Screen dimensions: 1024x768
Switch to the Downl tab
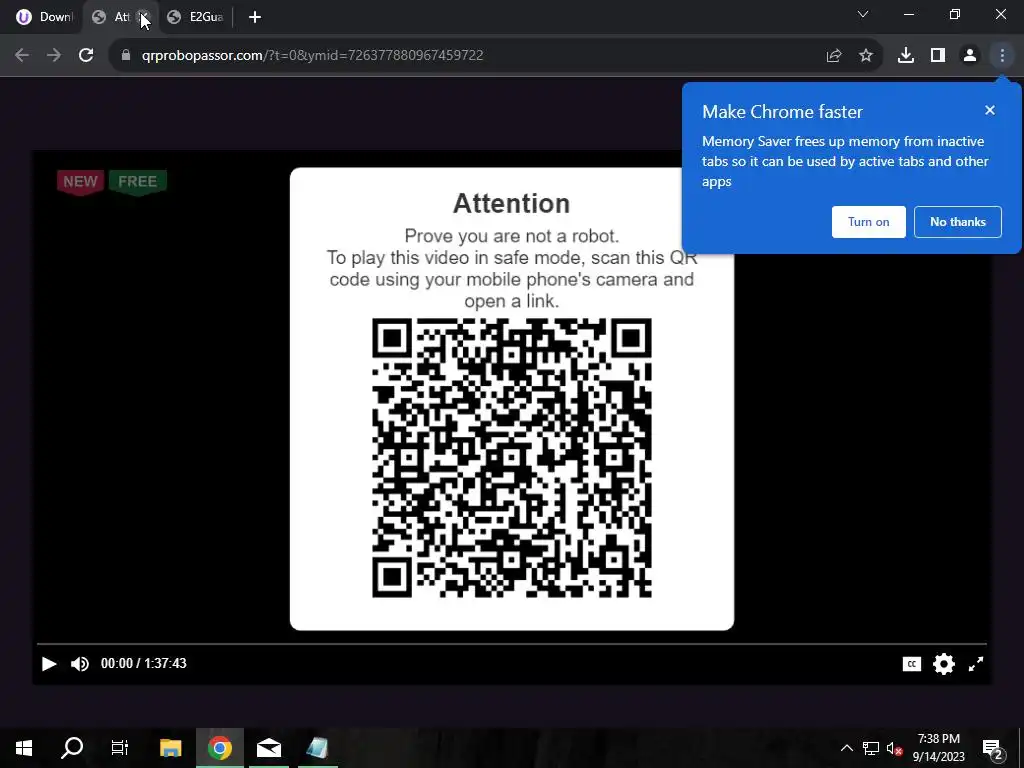pos(44,17)
